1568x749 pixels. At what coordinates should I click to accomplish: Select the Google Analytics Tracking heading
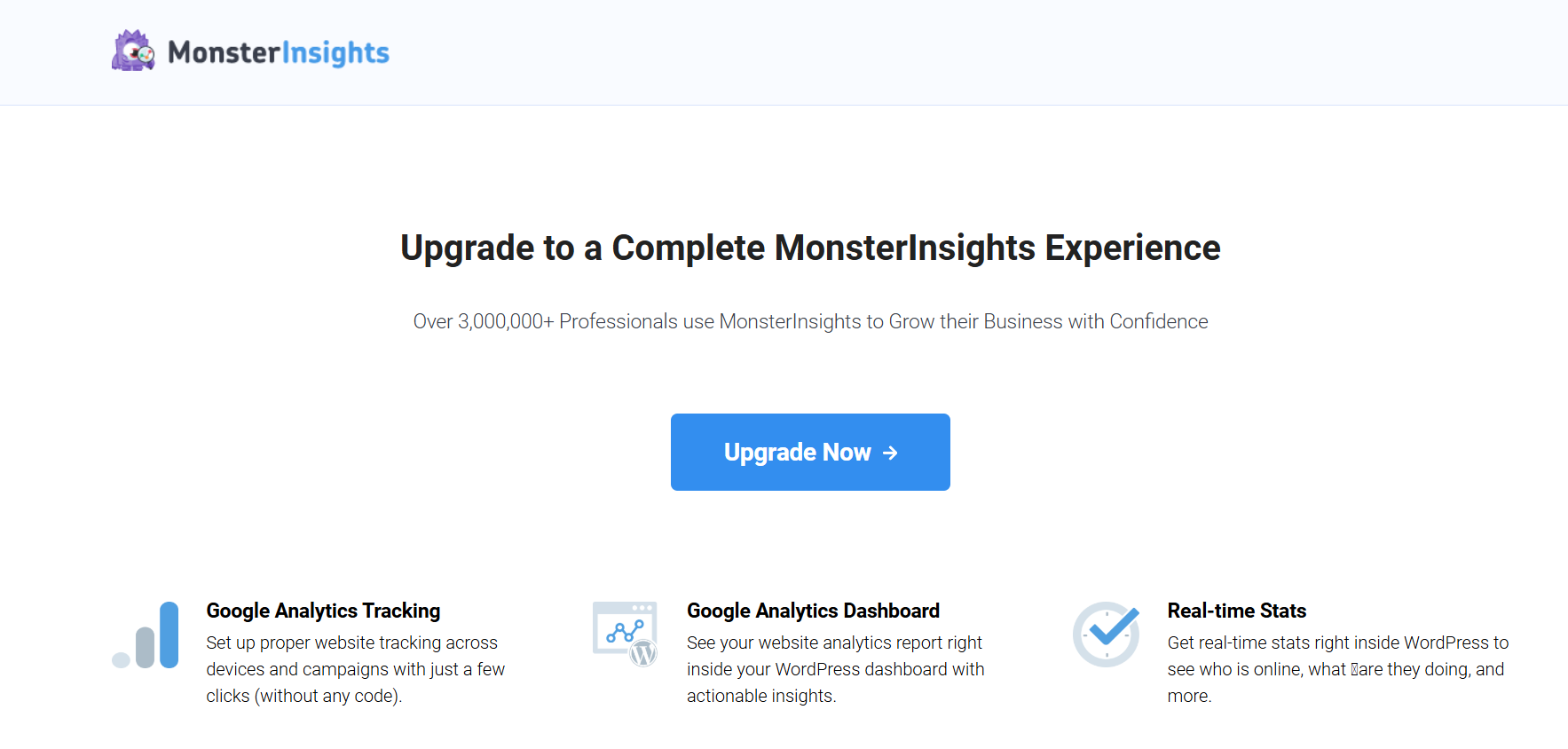coord(323,611)
